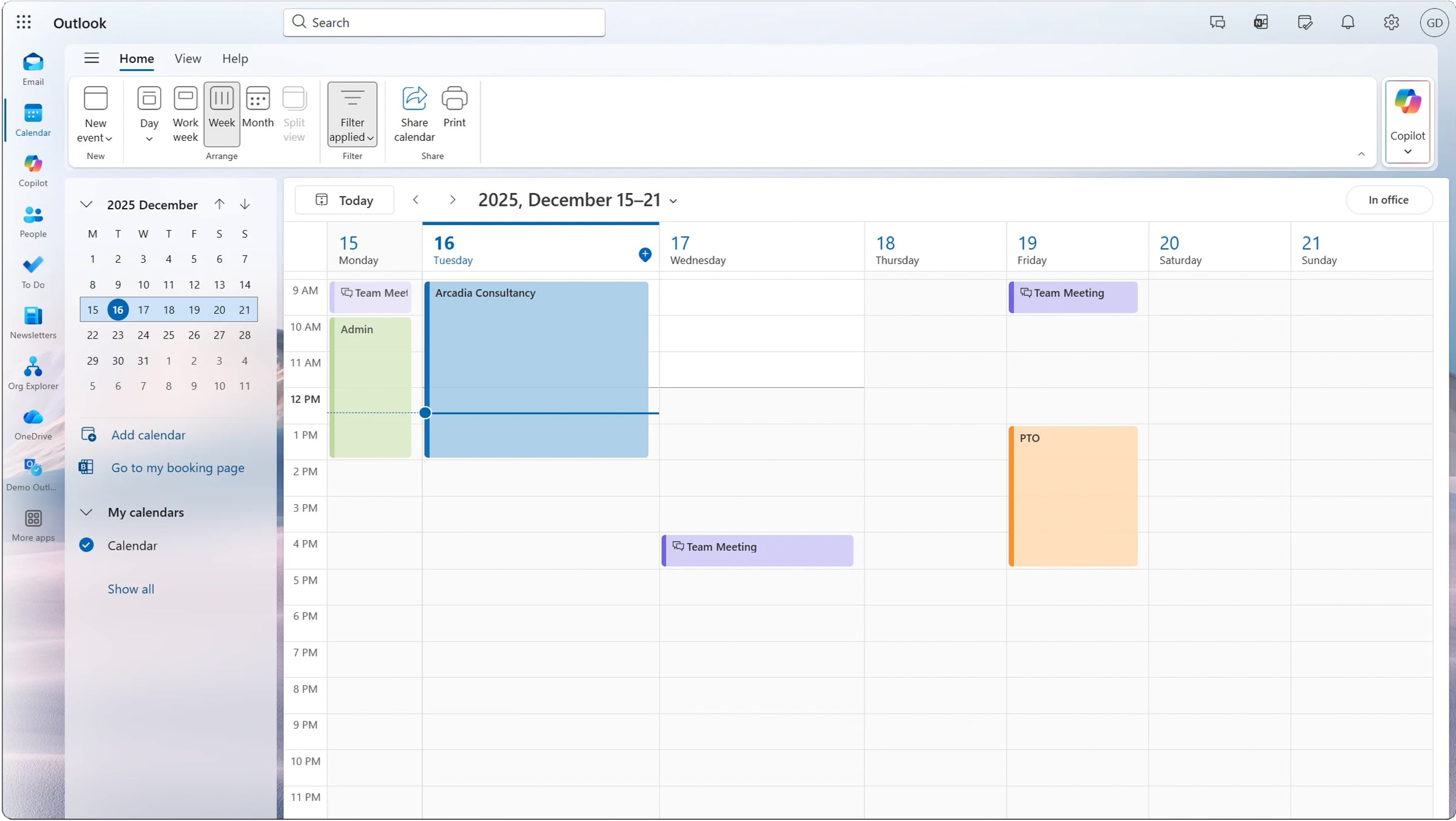Select the Calendar icon in sidebar
This screenshot has width=1456, height=821.
coord(33,120)
